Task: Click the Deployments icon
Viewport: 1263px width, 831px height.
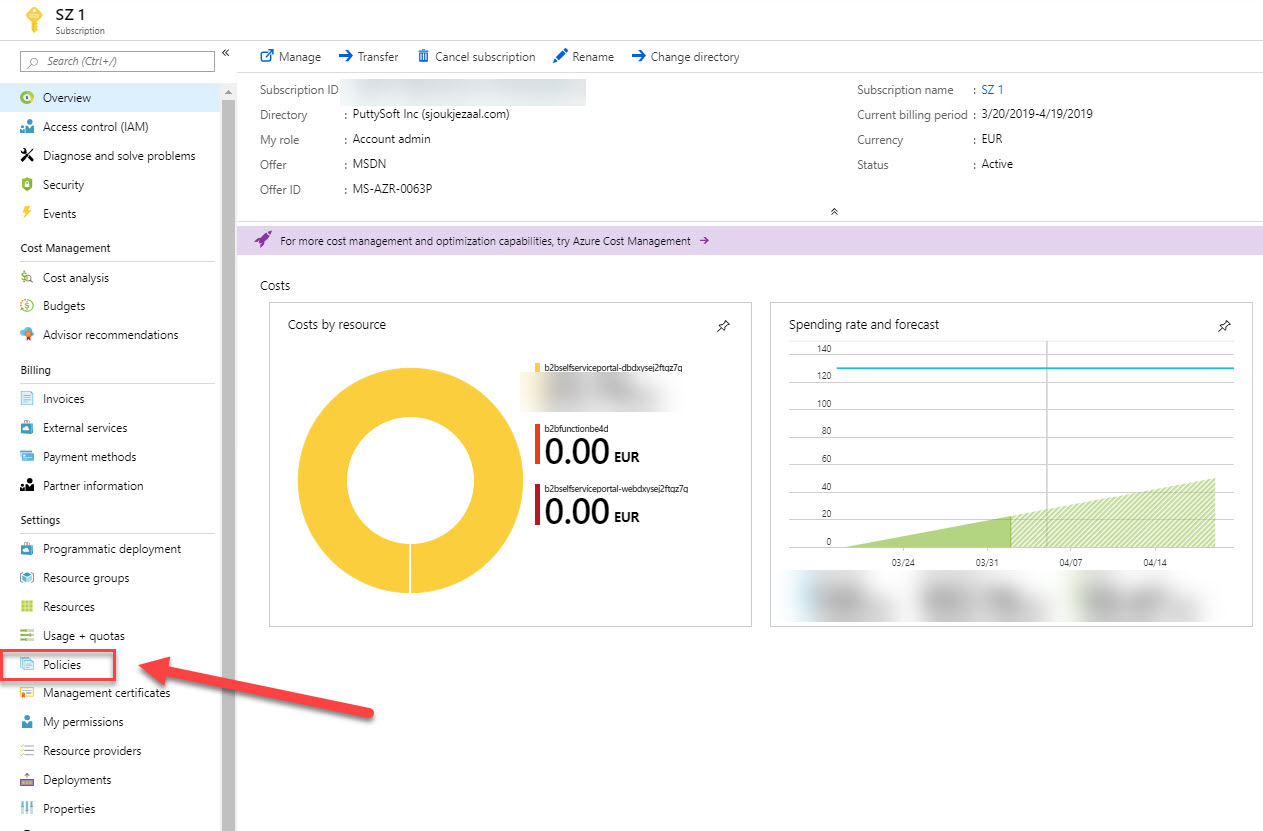Action: click(x=27, y=780)
